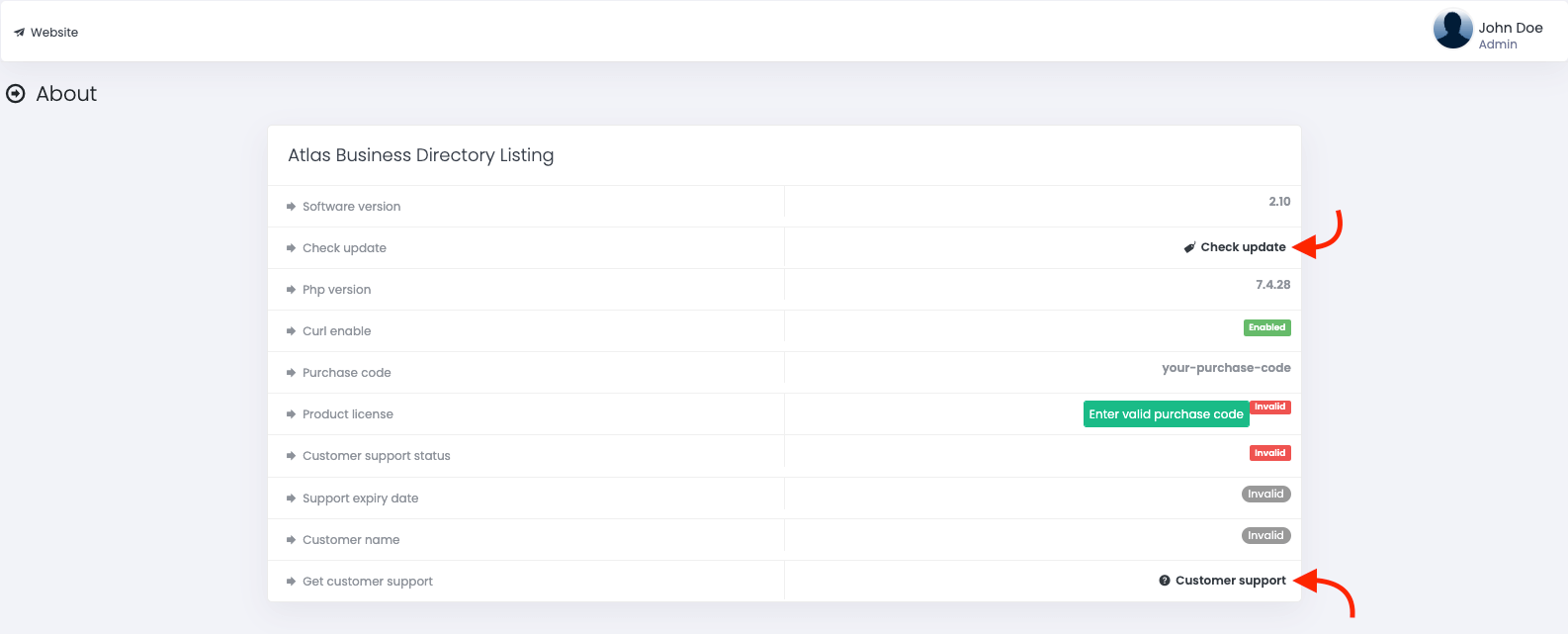
Task: Select the software version value 2.10
Action: coord(1279,202)
